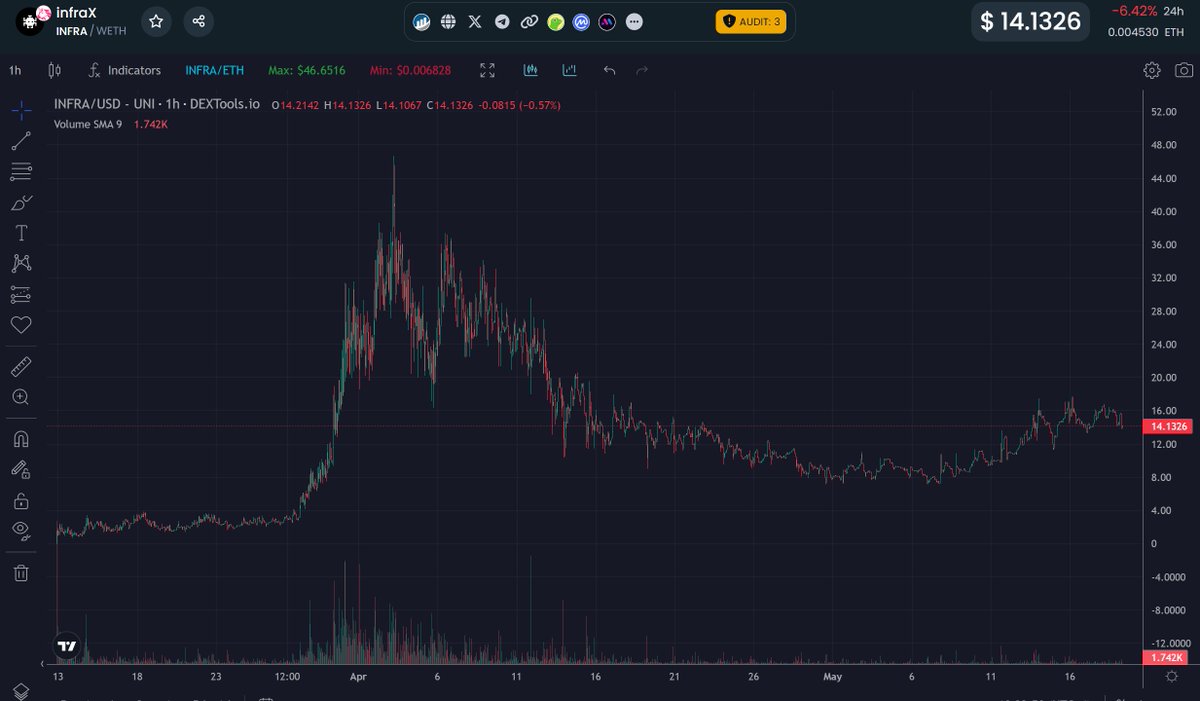Open the green CoinGecko link
Screen dimensions: 1200x701
pos(555,21)
